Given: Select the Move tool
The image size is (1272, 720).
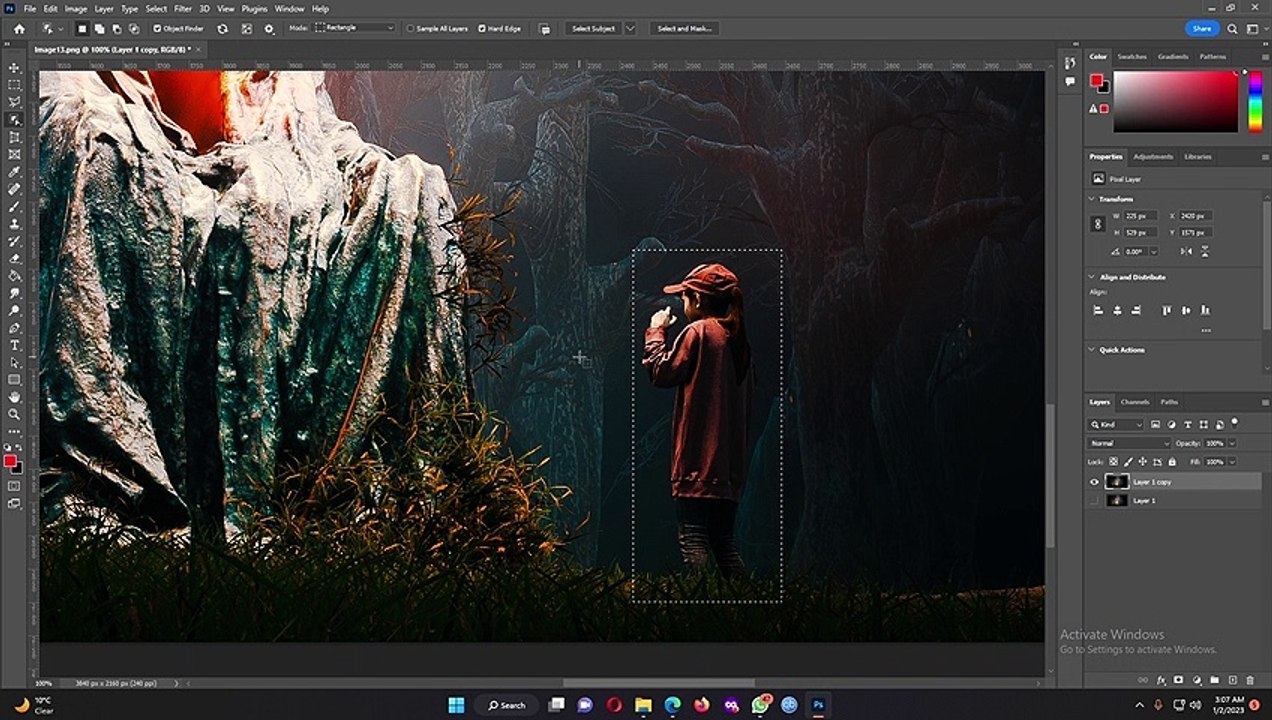Looking at the screenshot, I should tap(14, 68).
